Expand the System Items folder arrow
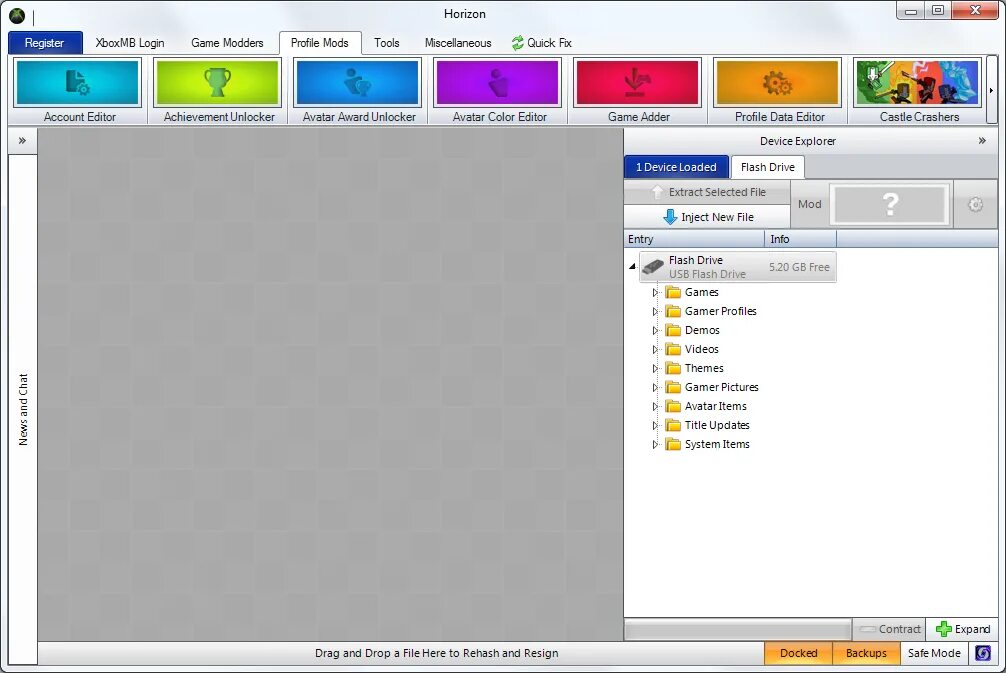 (x=655, y=445)
